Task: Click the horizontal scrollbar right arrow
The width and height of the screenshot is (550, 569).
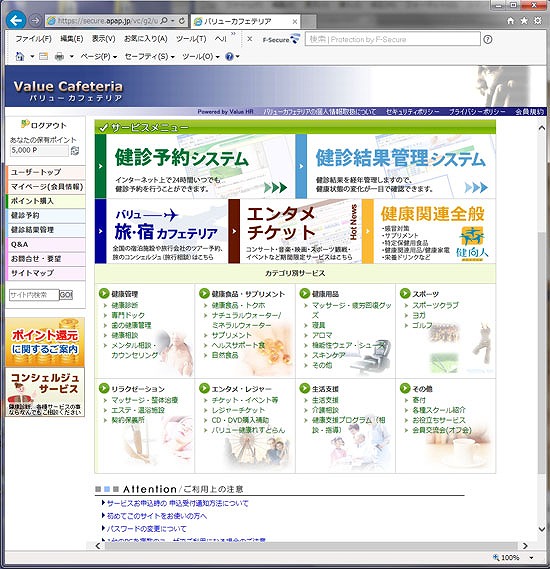Action: click(x=525, y=546)
